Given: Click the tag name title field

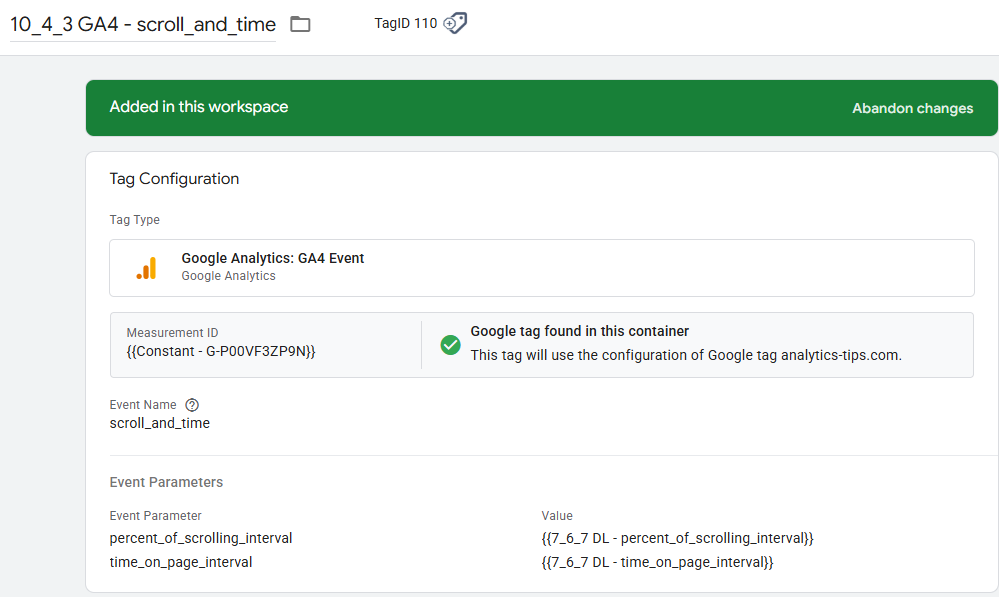Looking at the screenshot, I should [142, 26].
